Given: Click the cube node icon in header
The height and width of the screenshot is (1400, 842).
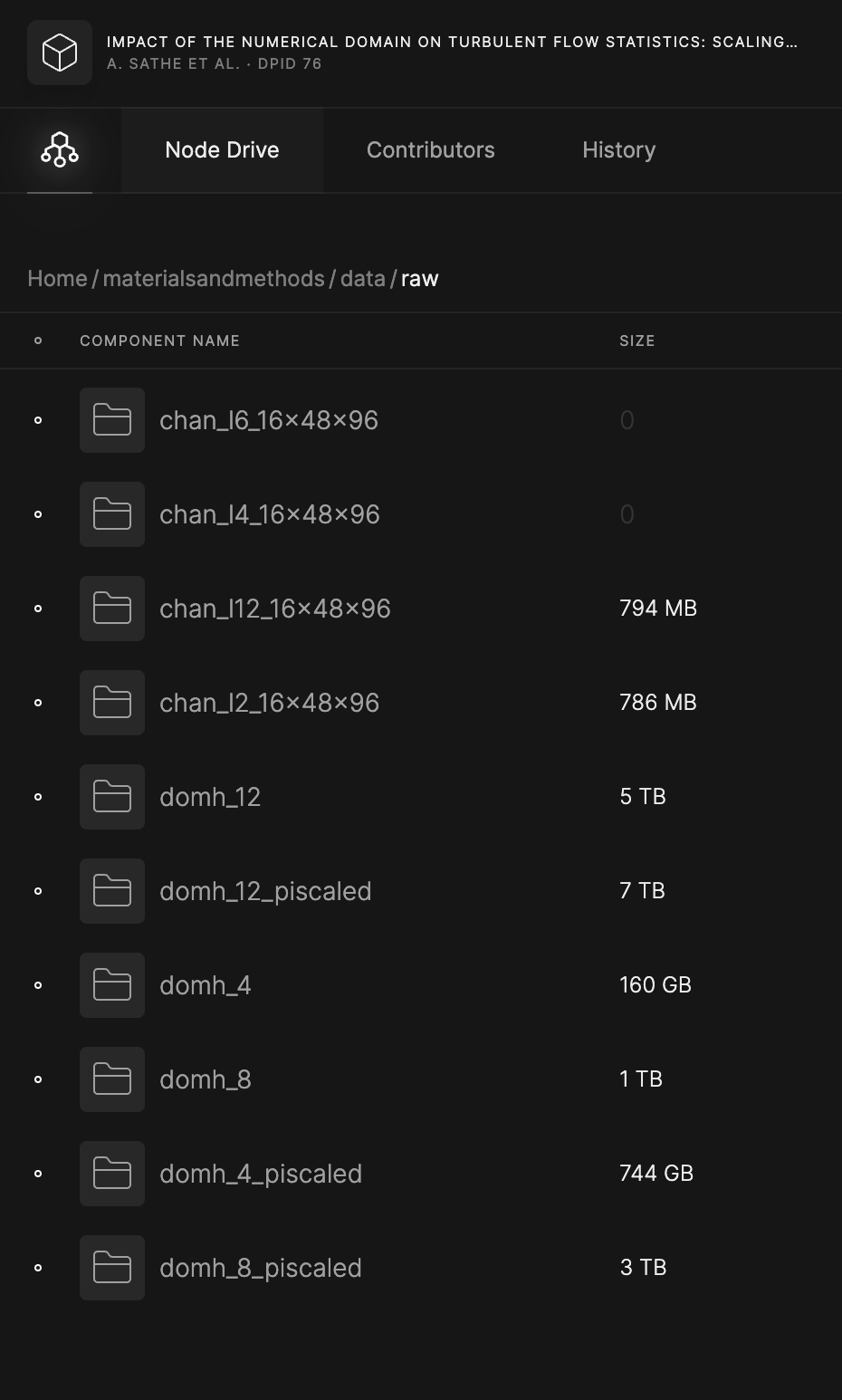Looking at the screenshot, I should point(60,53).
